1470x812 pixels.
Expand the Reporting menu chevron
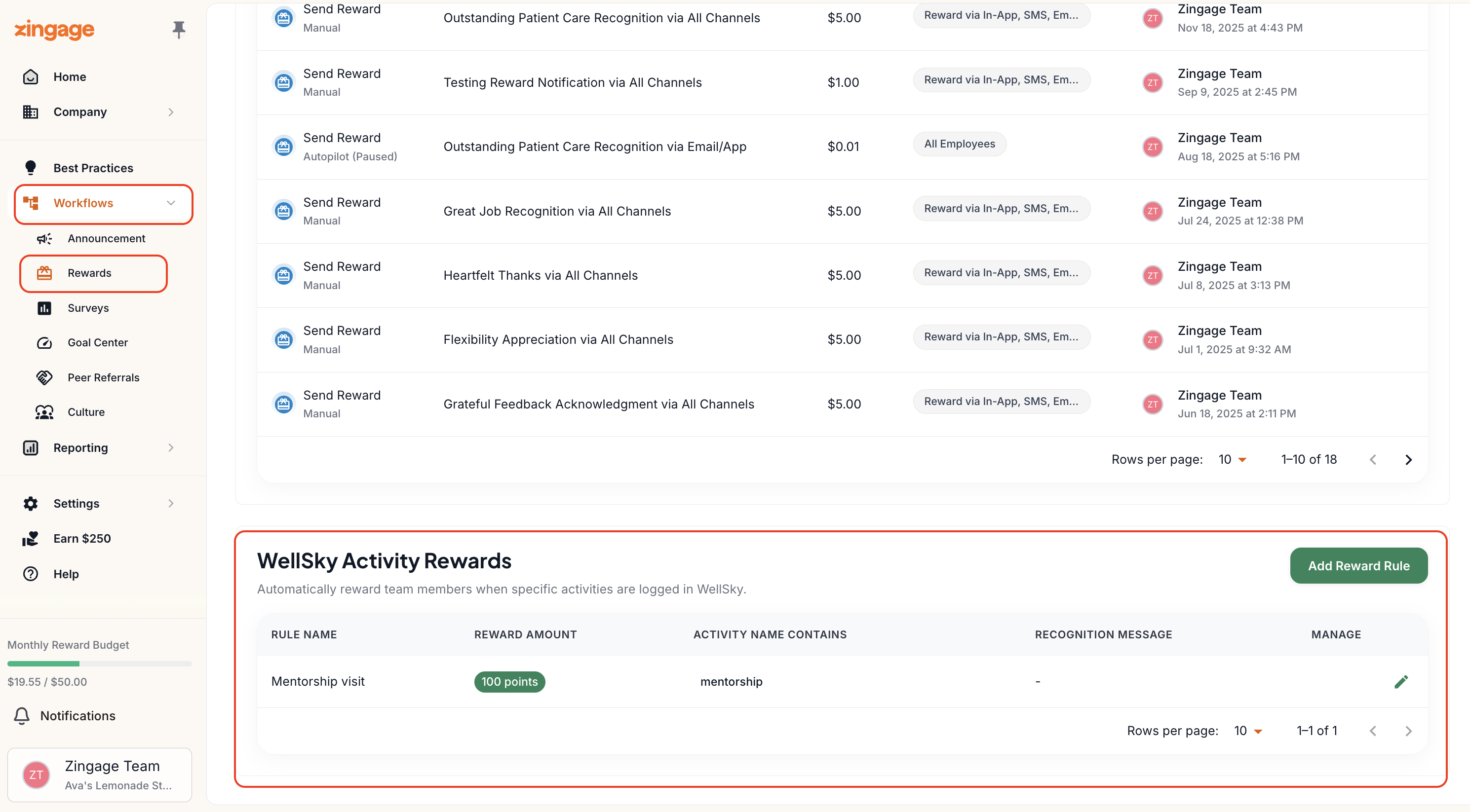pos(171,448)
